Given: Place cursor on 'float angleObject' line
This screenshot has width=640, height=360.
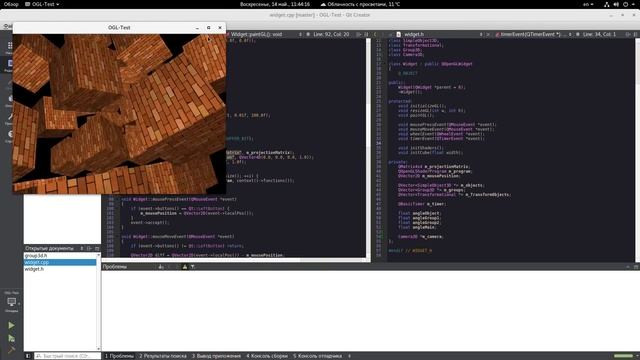Looking at the screenshot, I should click(419, 213).
